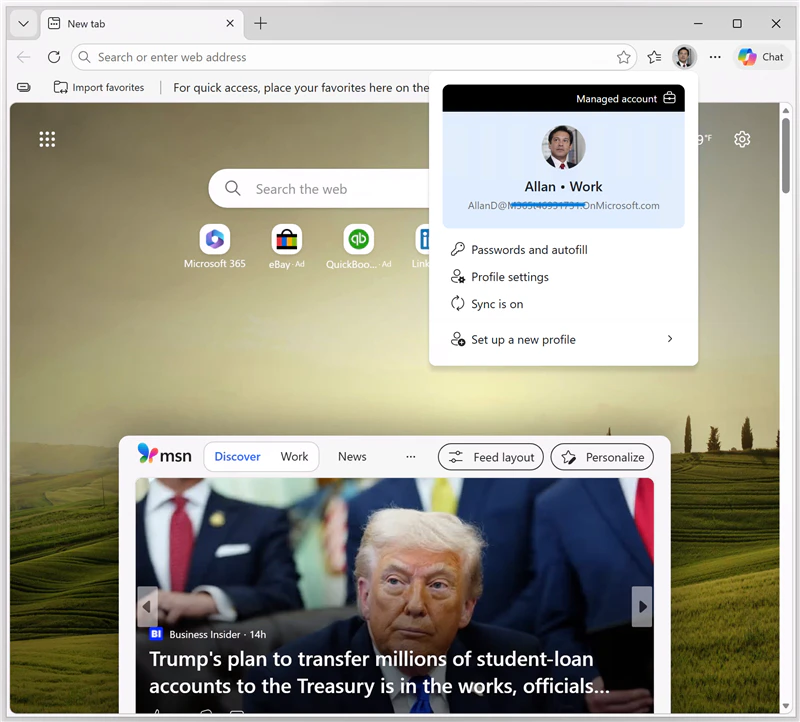Click the Business Insider source label
Image resolution: width=800 pixels, height=722 pixels.
click(205, 634)
